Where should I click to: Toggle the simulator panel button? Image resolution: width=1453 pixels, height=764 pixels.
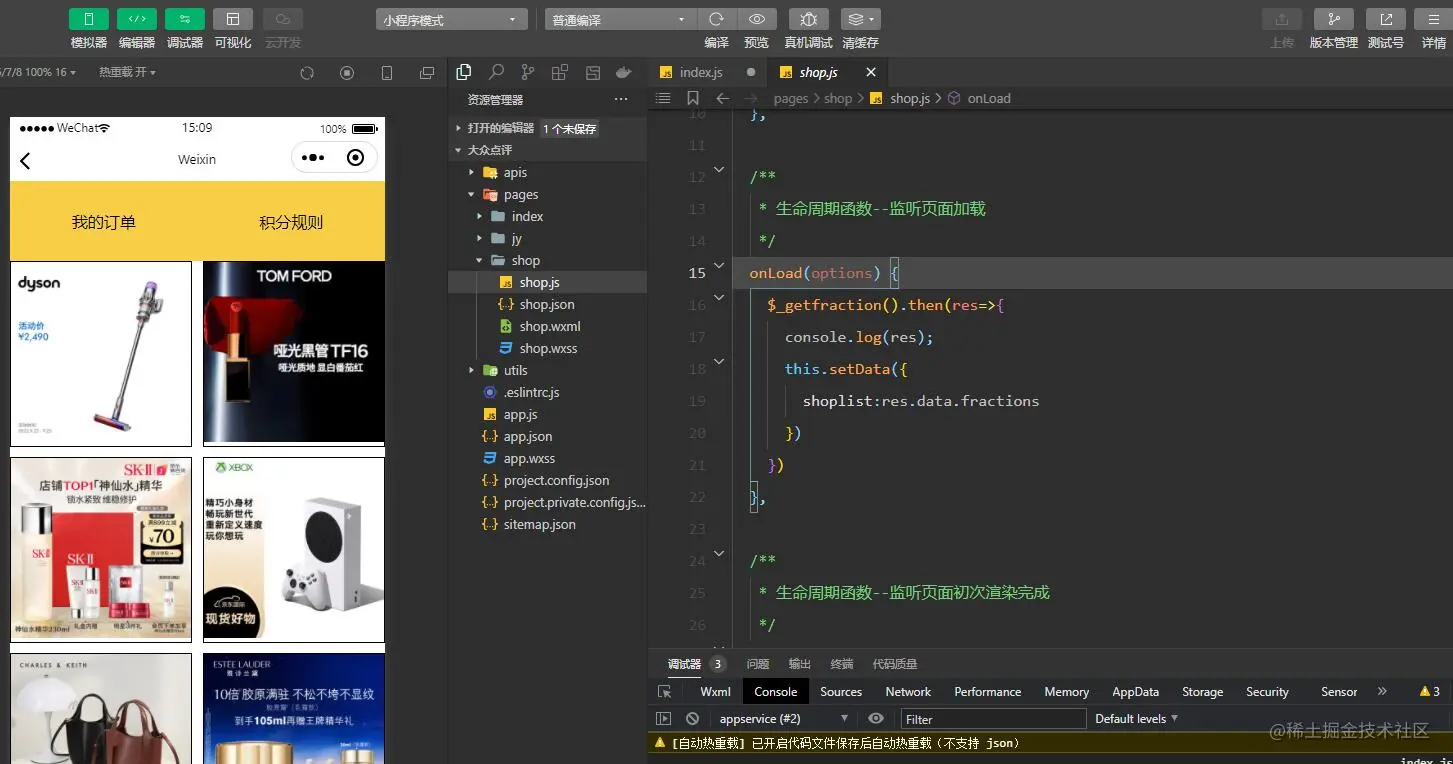(88, 19)
